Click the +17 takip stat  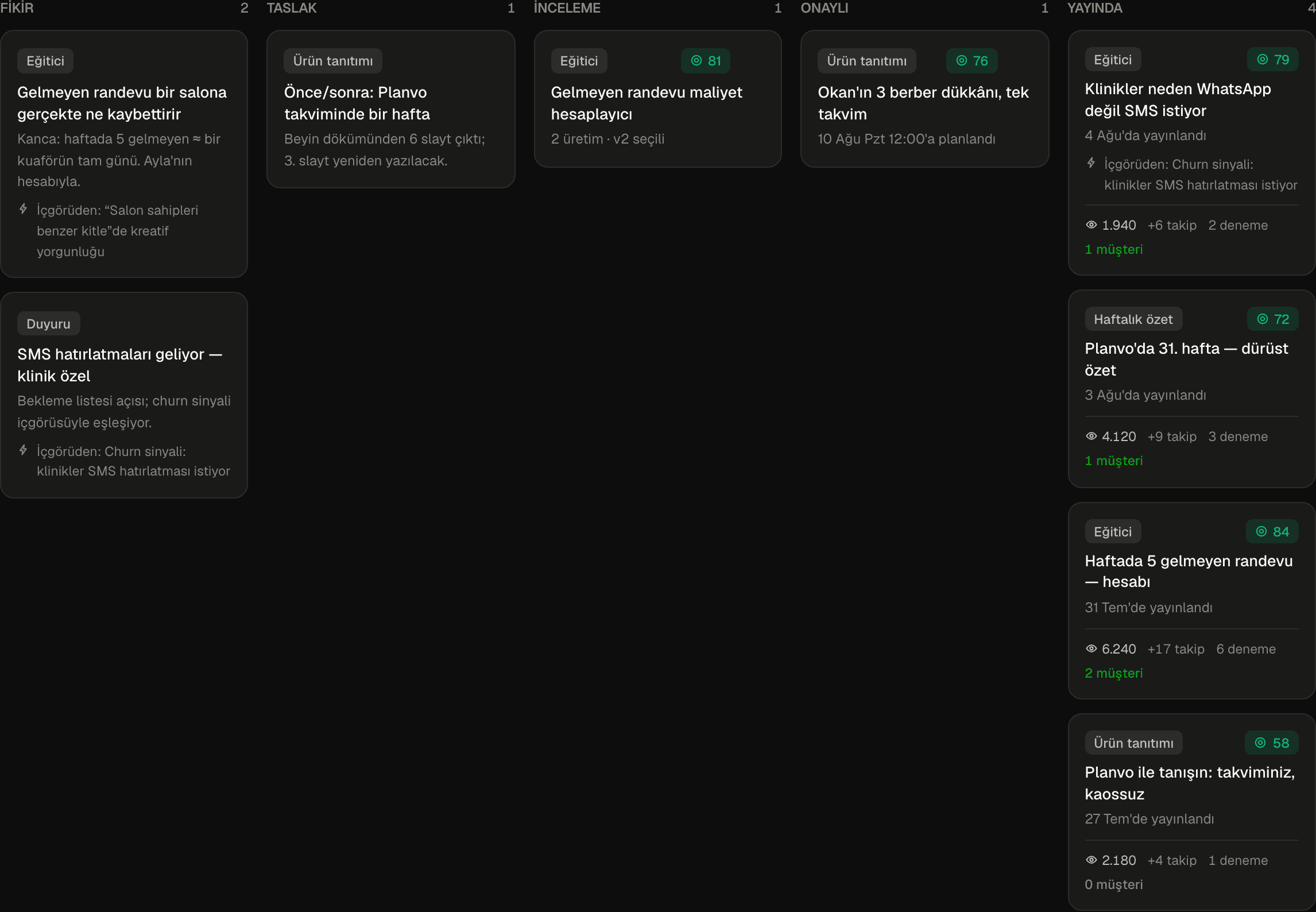(x=1176, y=649)
